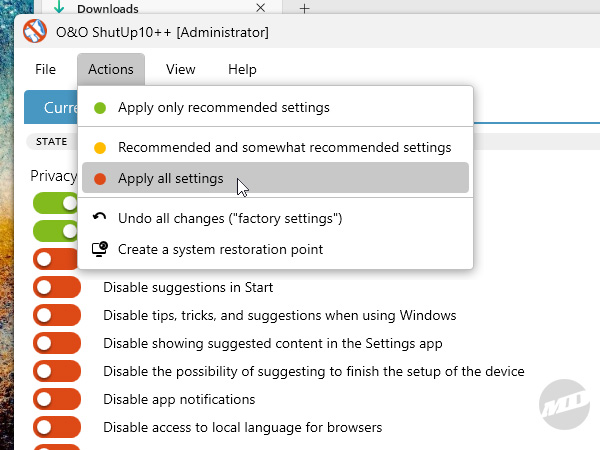
Task: Open a new browser tab with plus button
Action: [x=305, y=8]
